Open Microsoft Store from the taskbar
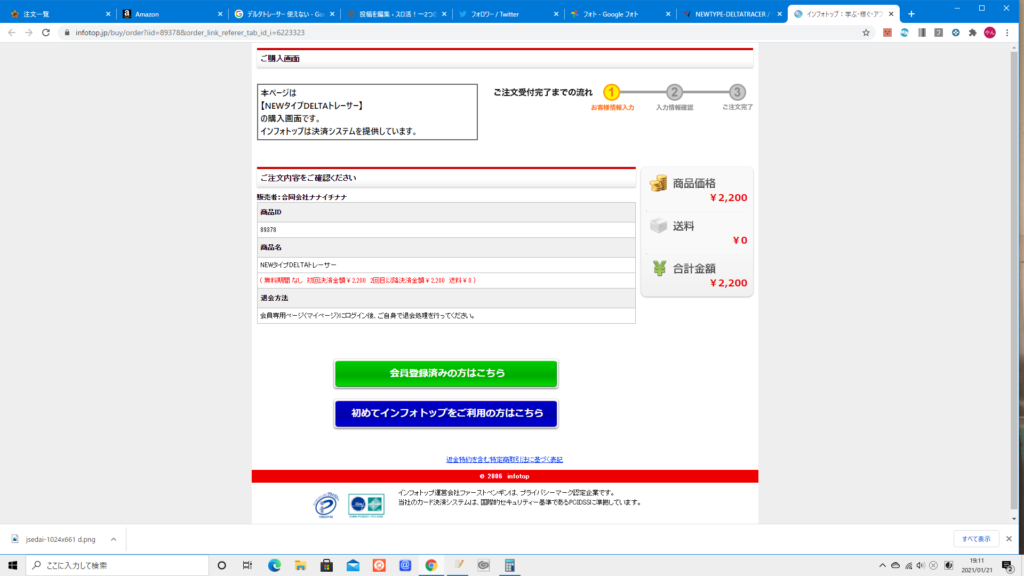This screenshot has width=1024, height=576. pyautogui.click(x=327, y=566)
